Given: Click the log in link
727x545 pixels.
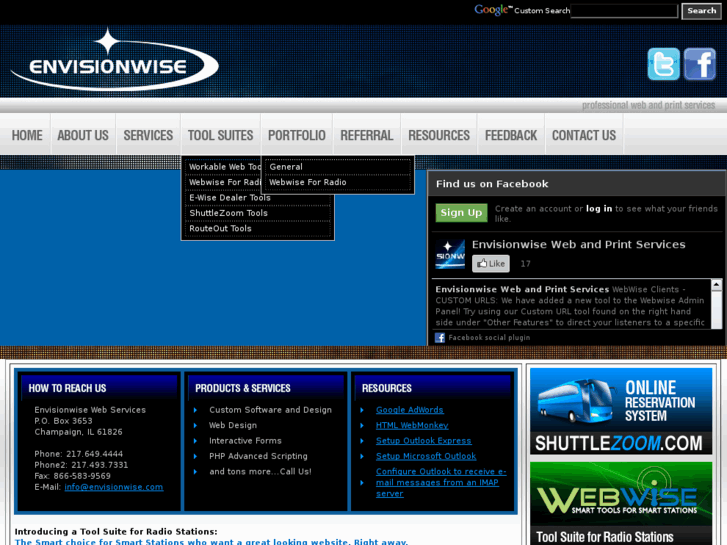Looking at the screenshot, I should click(599, 209).
